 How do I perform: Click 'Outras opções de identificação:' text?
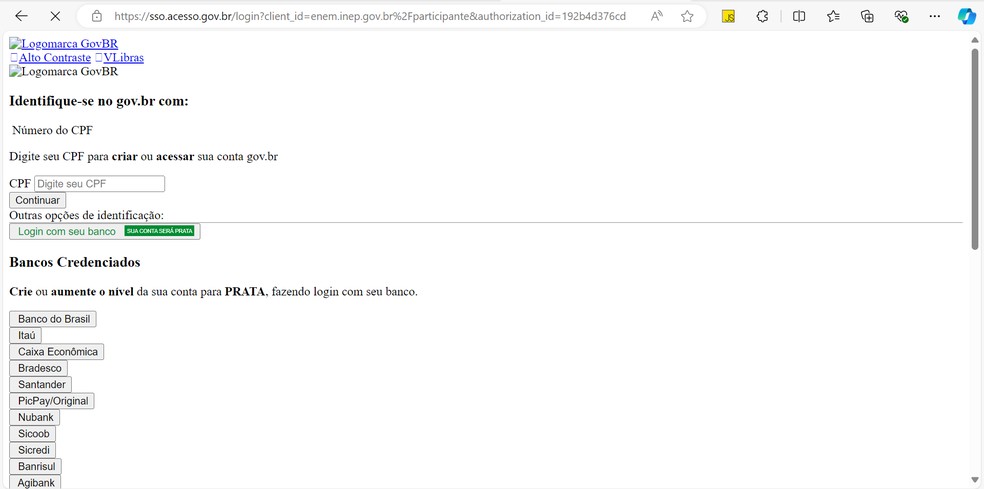pyautogui.click(x=87, y=215)
